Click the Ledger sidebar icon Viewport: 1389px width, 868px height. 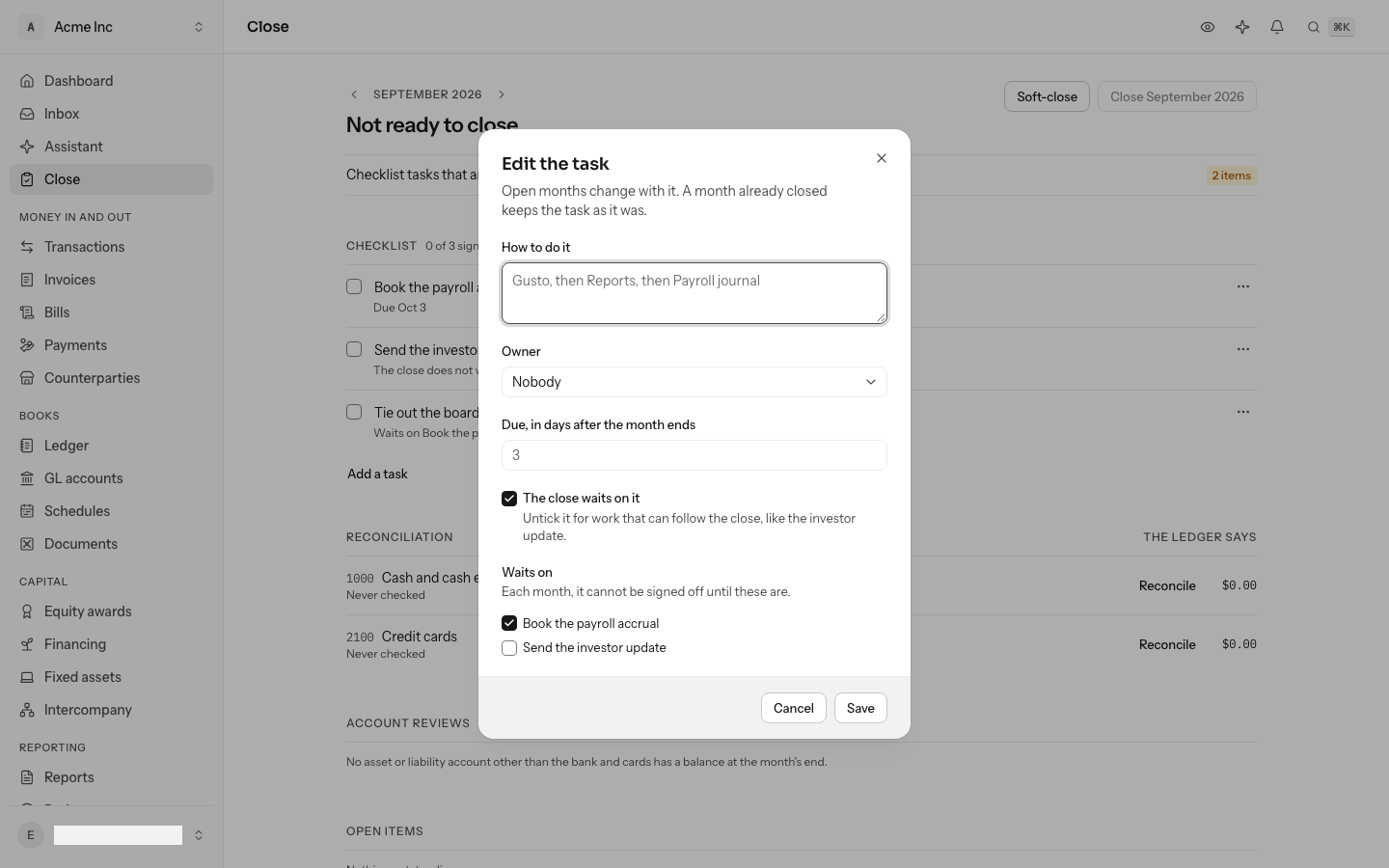coord(27,446)
